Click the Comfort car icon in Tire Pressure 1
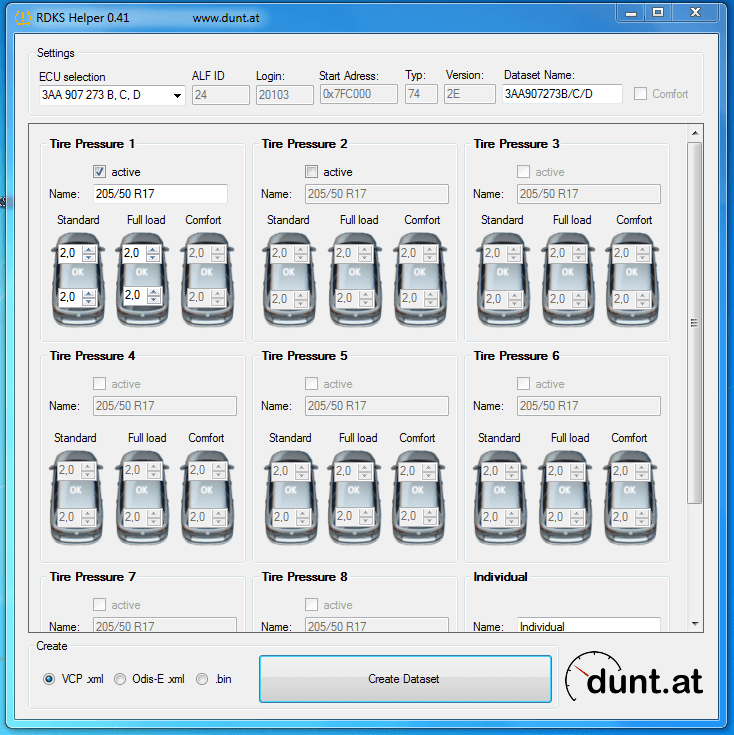This screenshot has width=734, height=735. [207, 279]
